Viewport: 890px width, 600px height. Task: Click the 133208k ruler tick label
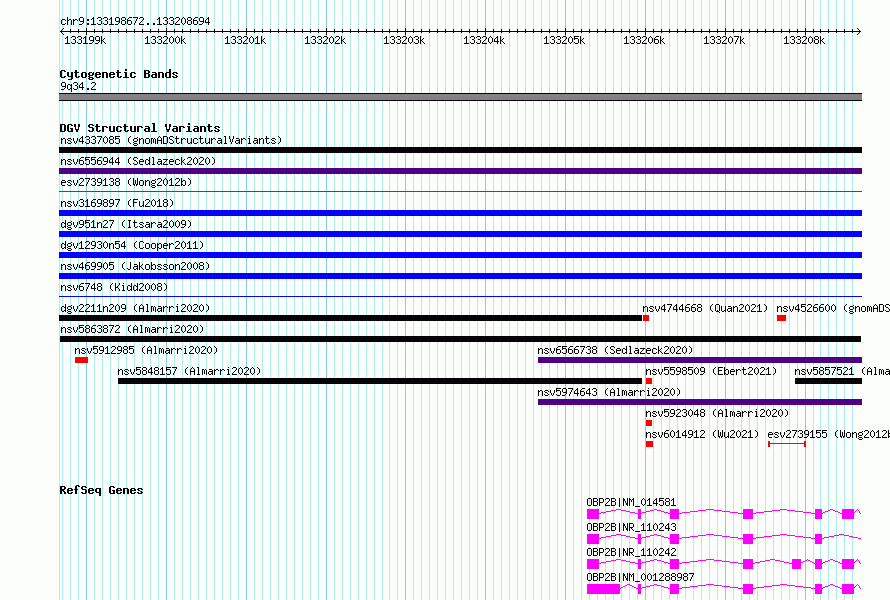[804, 40]
